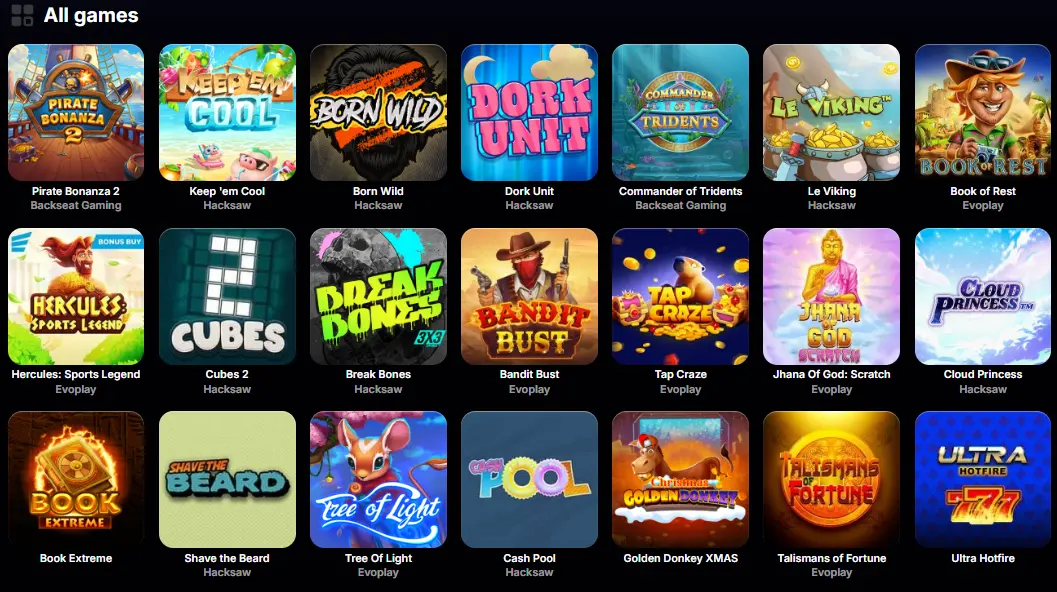Click the Book Extreme game thumbnail
The width and height of the screenshot is (1057, 592).
pyautogui.click(x=76, y=479)
